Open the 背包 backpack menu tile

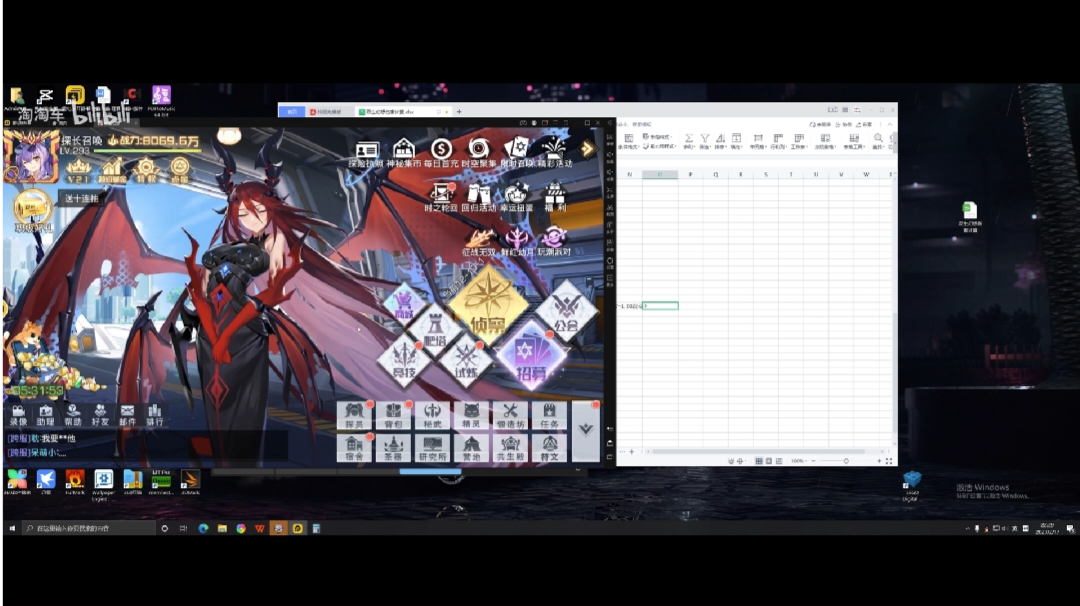393,416
